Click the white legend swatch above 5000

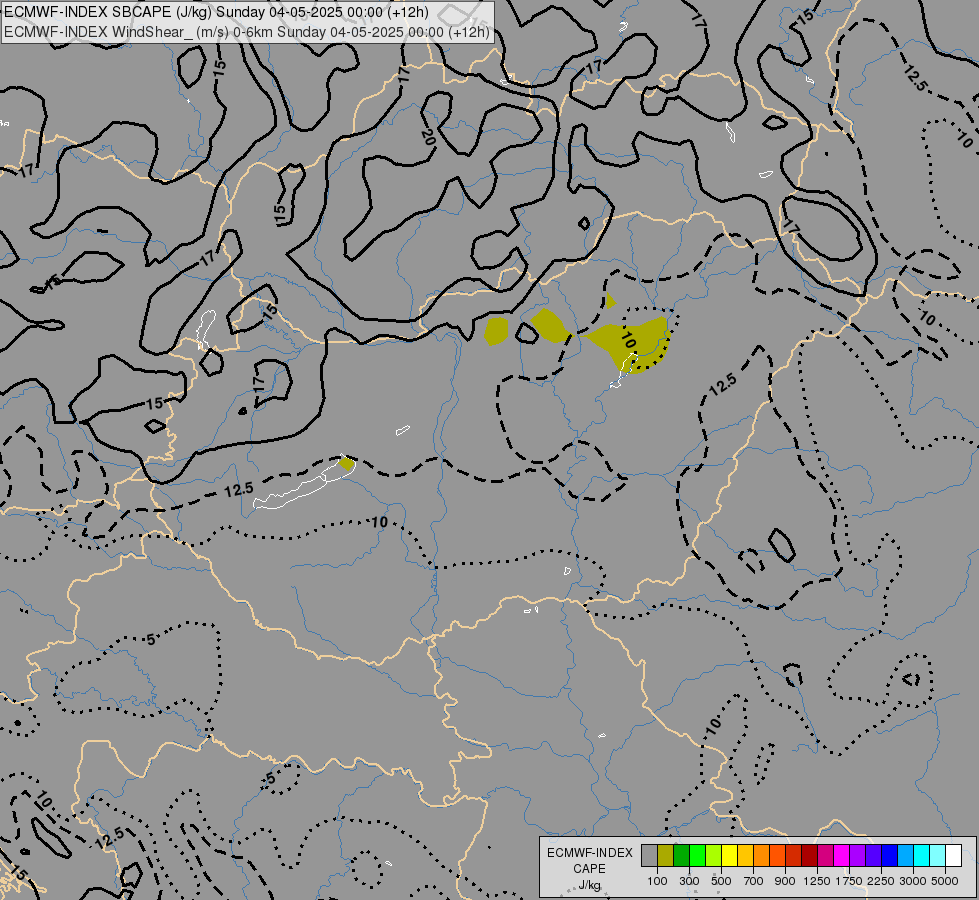pyautogui.click(x=953, y=856)
